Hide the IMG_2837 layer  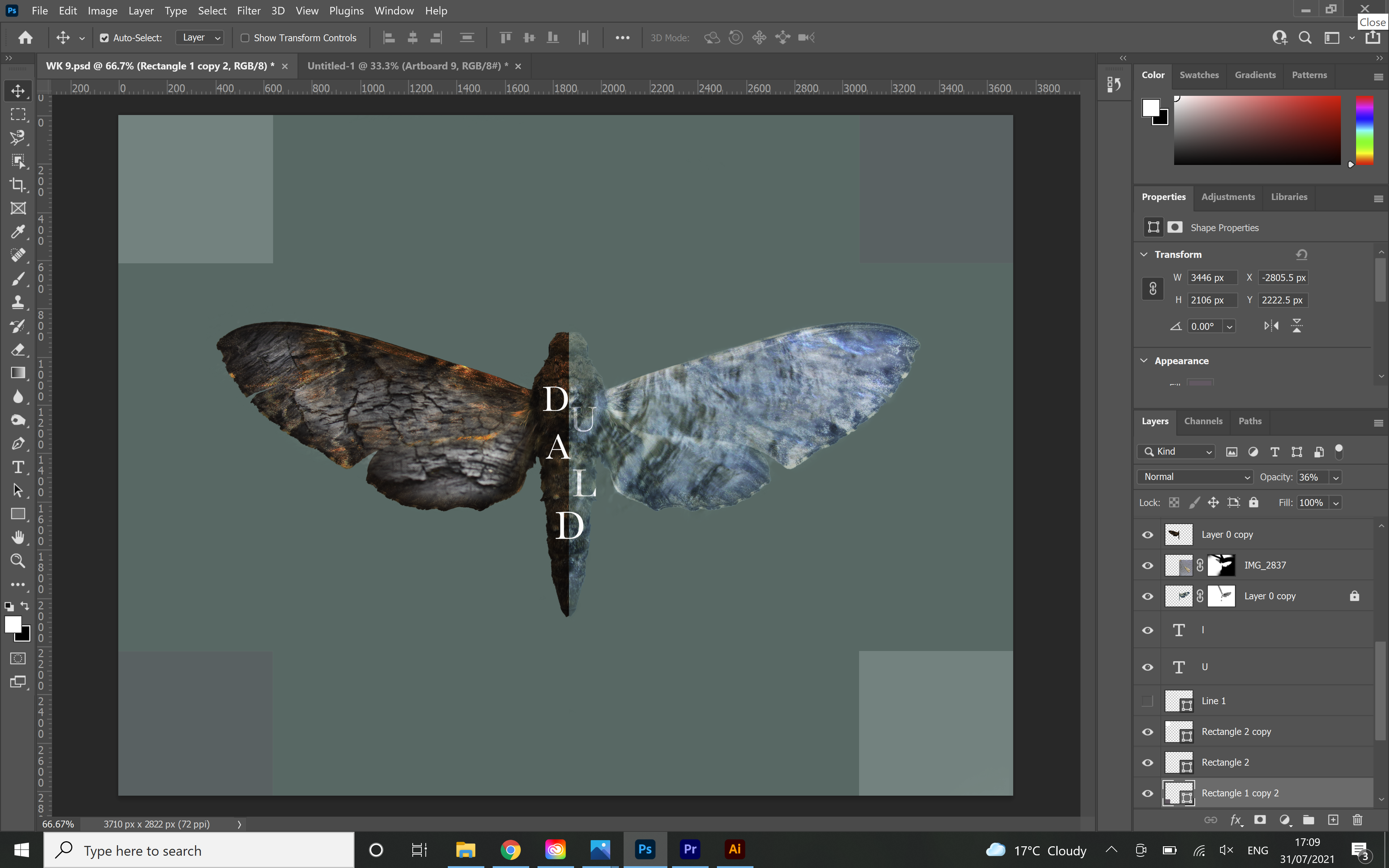[x=1147, y=565]
